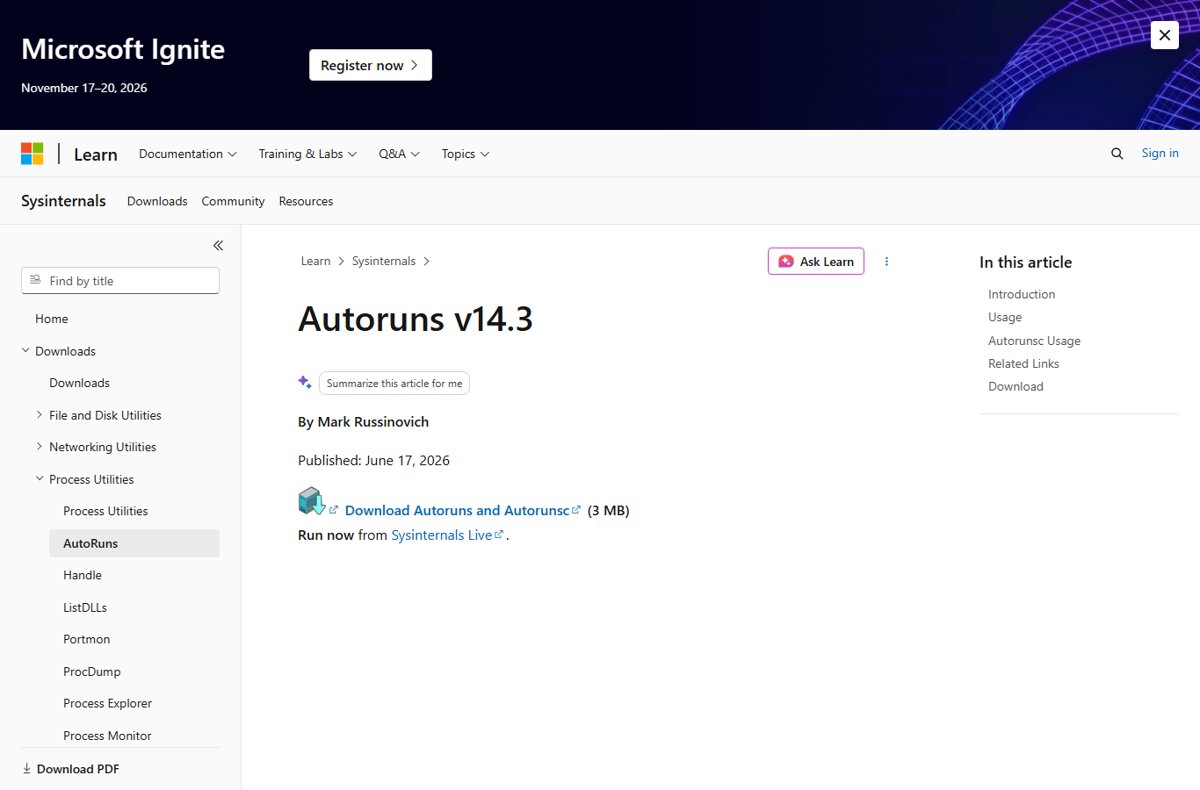Focus the Find by title field

(120, 281)
